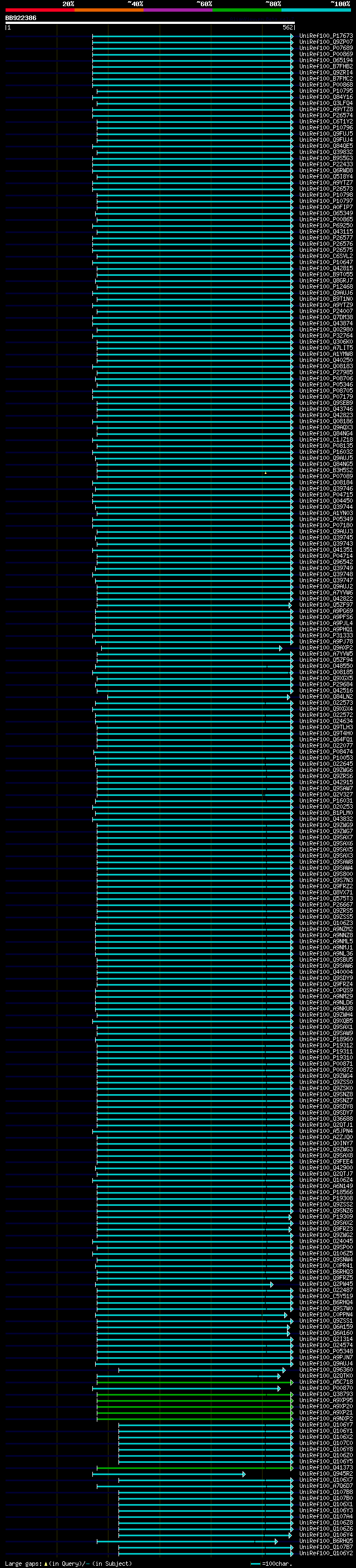Select hit label UniRef100_A0FIP7

pyautogui.click(x=325, y=207)
